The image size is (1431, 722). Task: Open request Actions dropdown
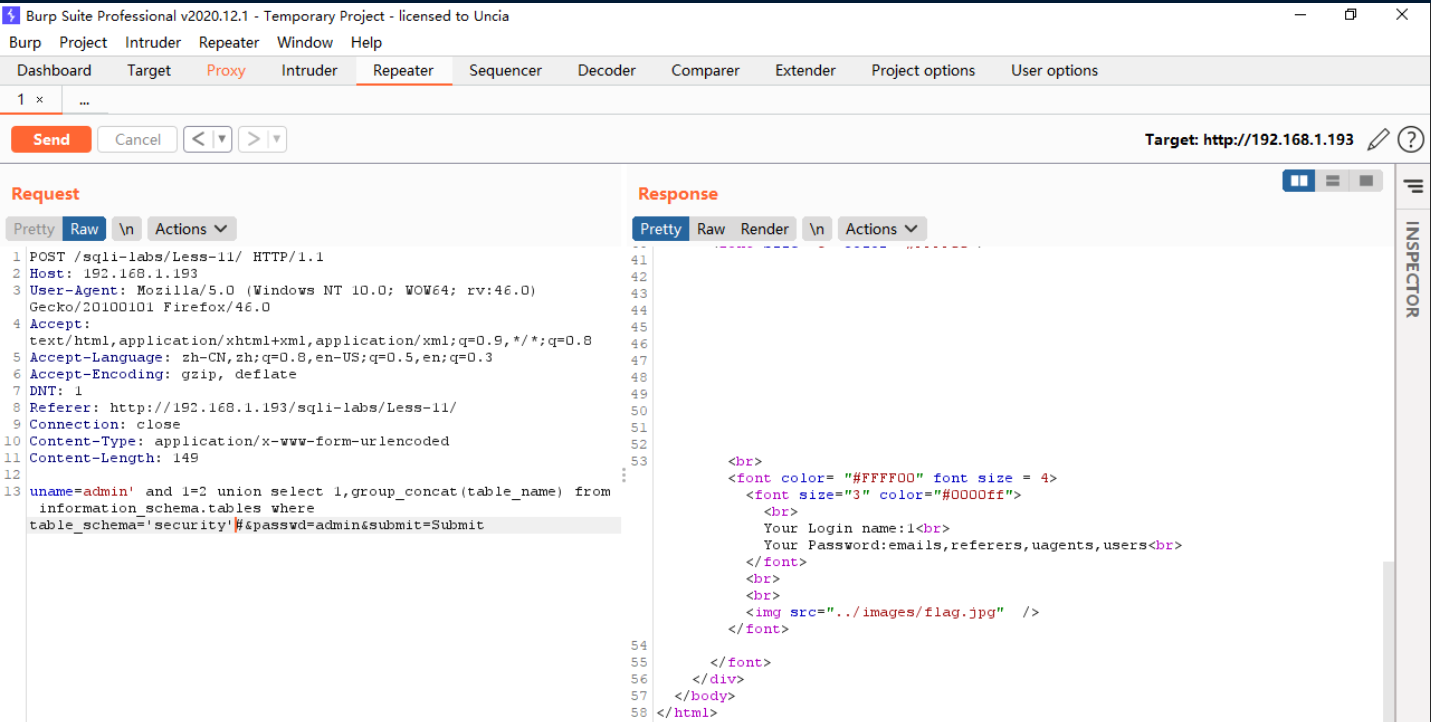[192, 229]
